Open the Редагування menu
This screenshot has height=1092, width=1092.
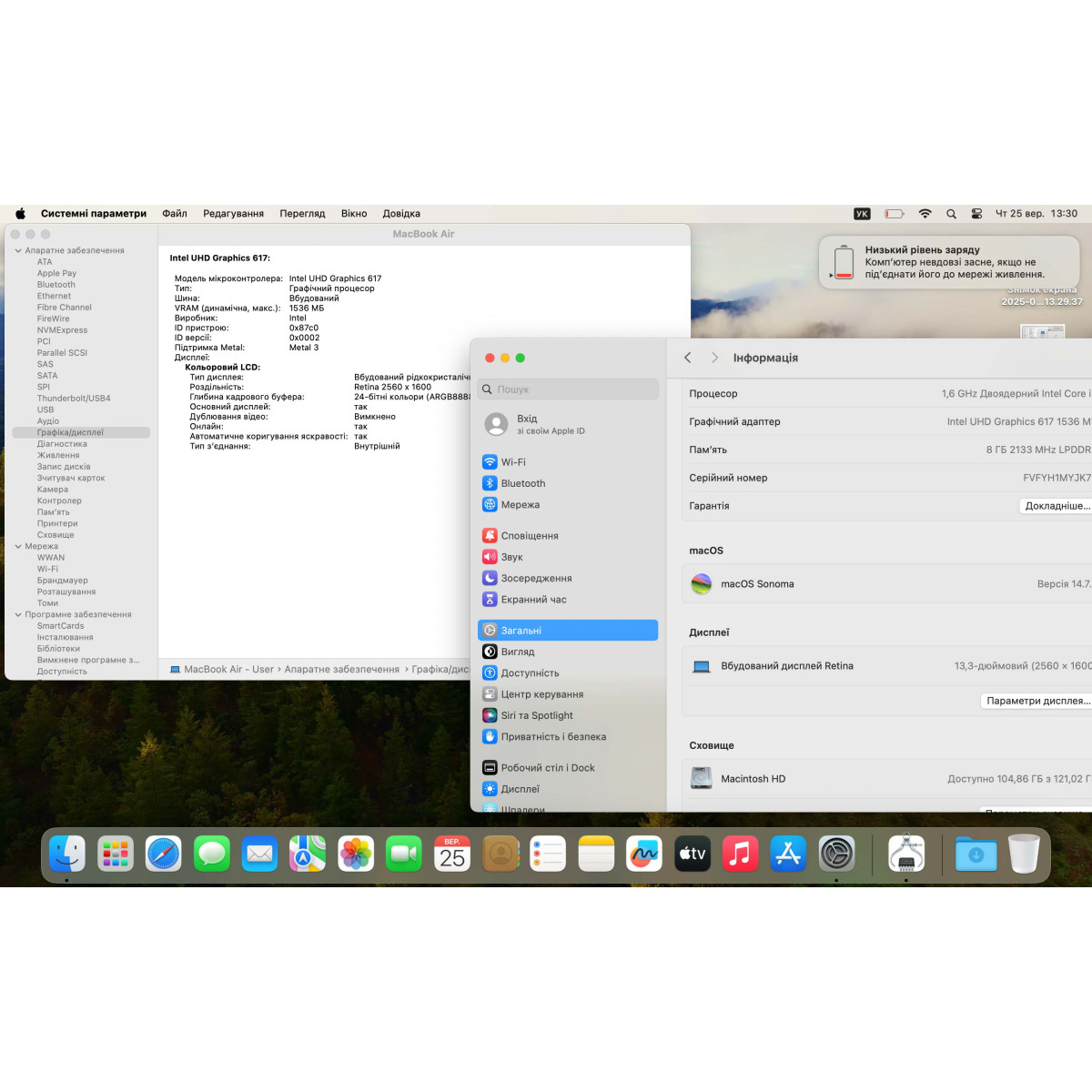233,214
